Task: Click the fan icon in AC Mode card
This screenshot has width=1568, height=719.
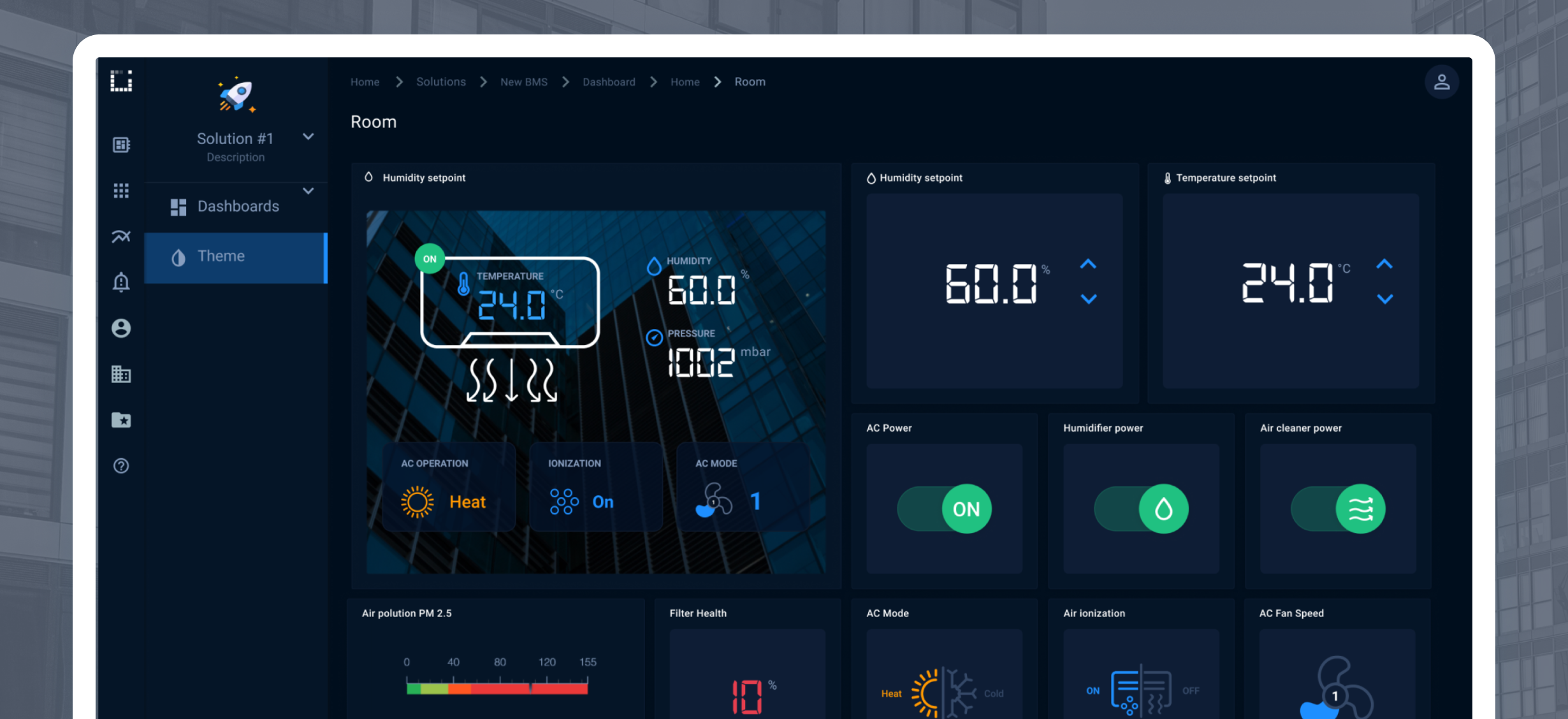Action: coord(714,500)
